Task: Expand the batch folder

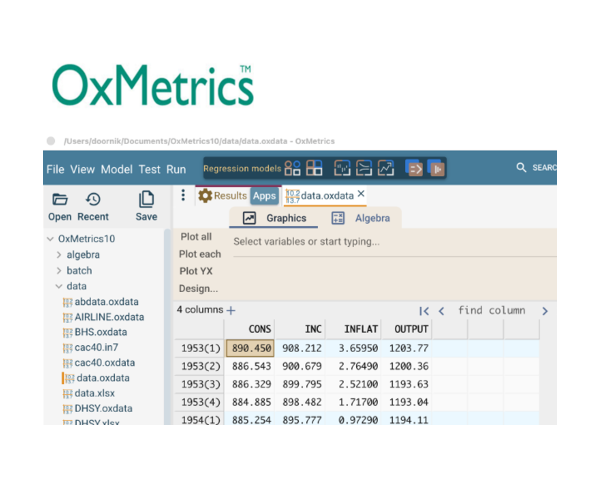Action: point(59,271)
